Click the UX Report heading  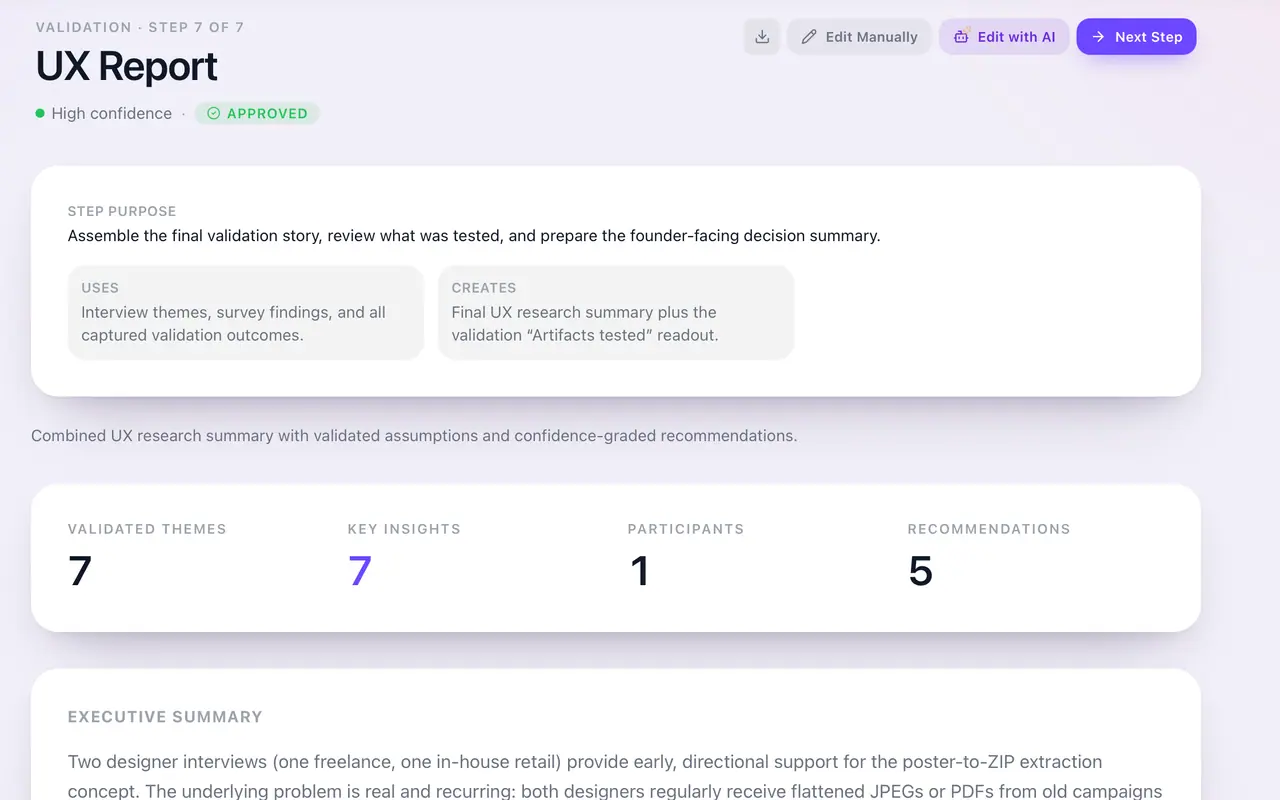(126, 66)
